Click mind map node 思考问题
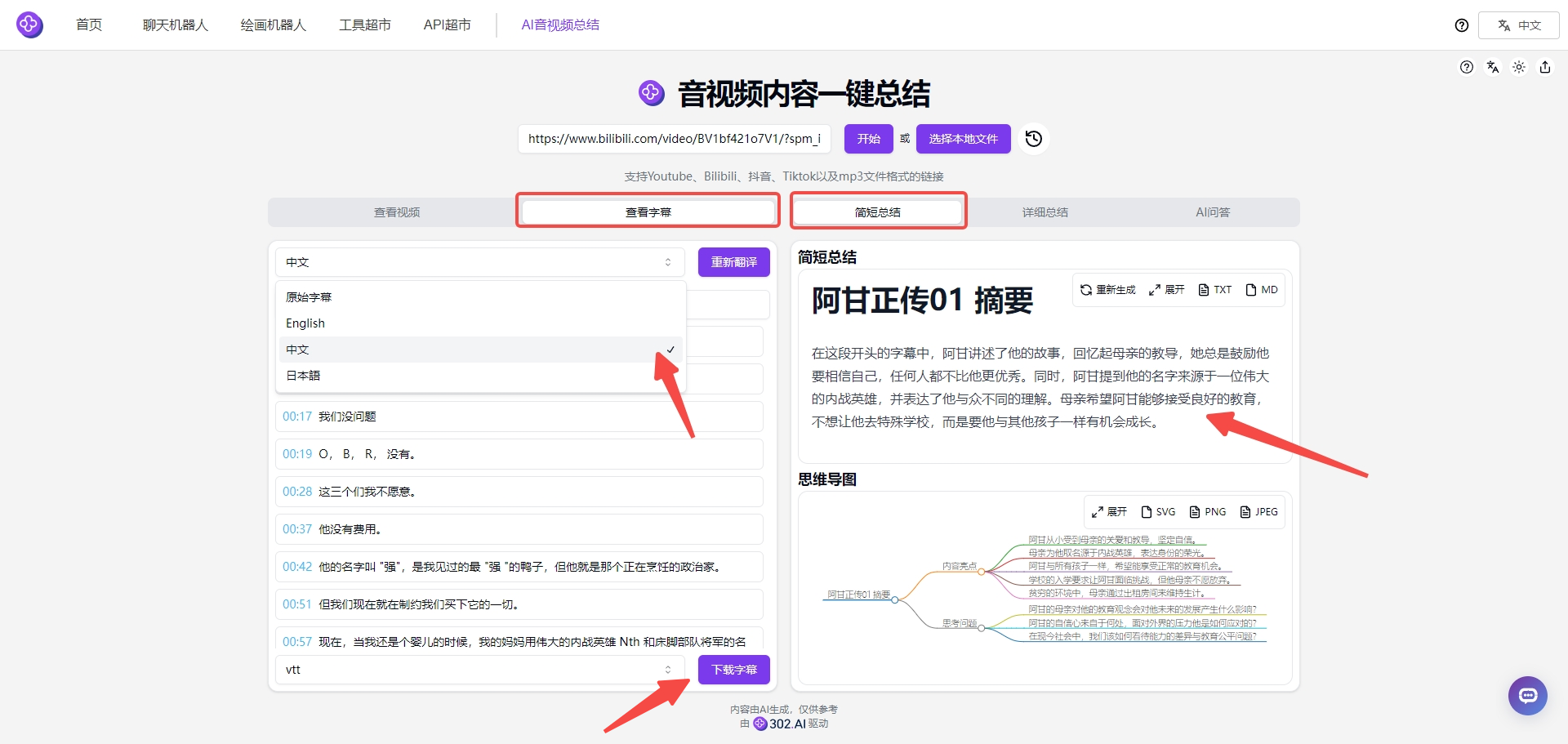Viewport: 1568px width, 744px height. 960,623
